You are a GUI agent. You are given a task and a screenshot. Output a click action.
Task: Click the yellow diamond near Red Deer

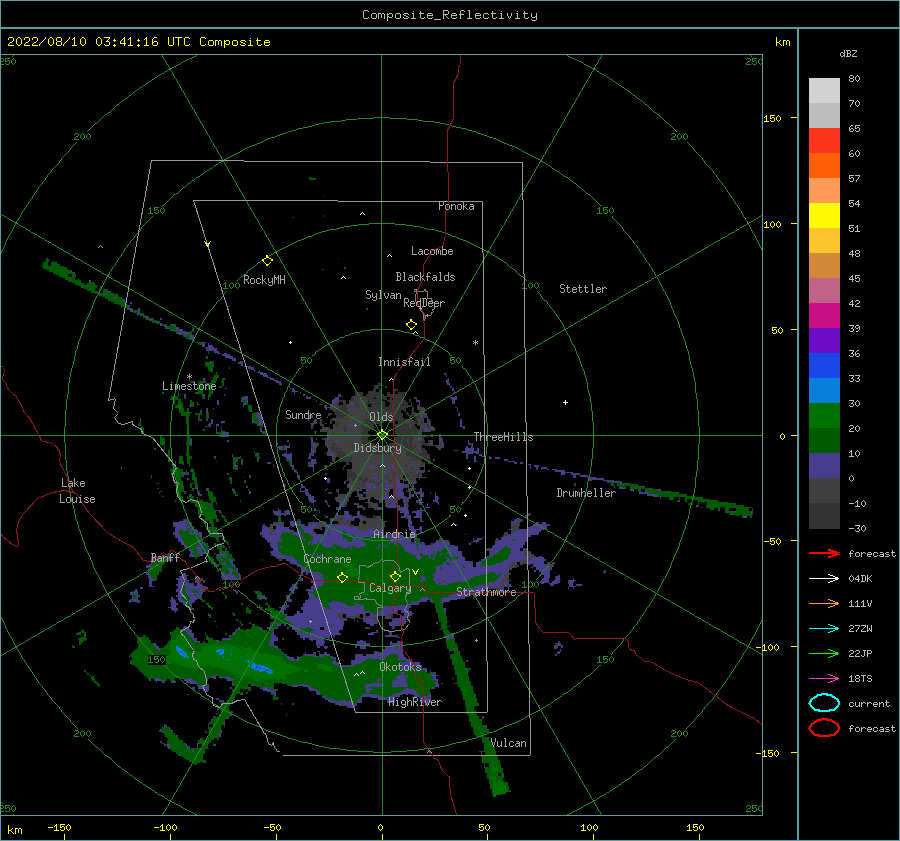(412, 325)
